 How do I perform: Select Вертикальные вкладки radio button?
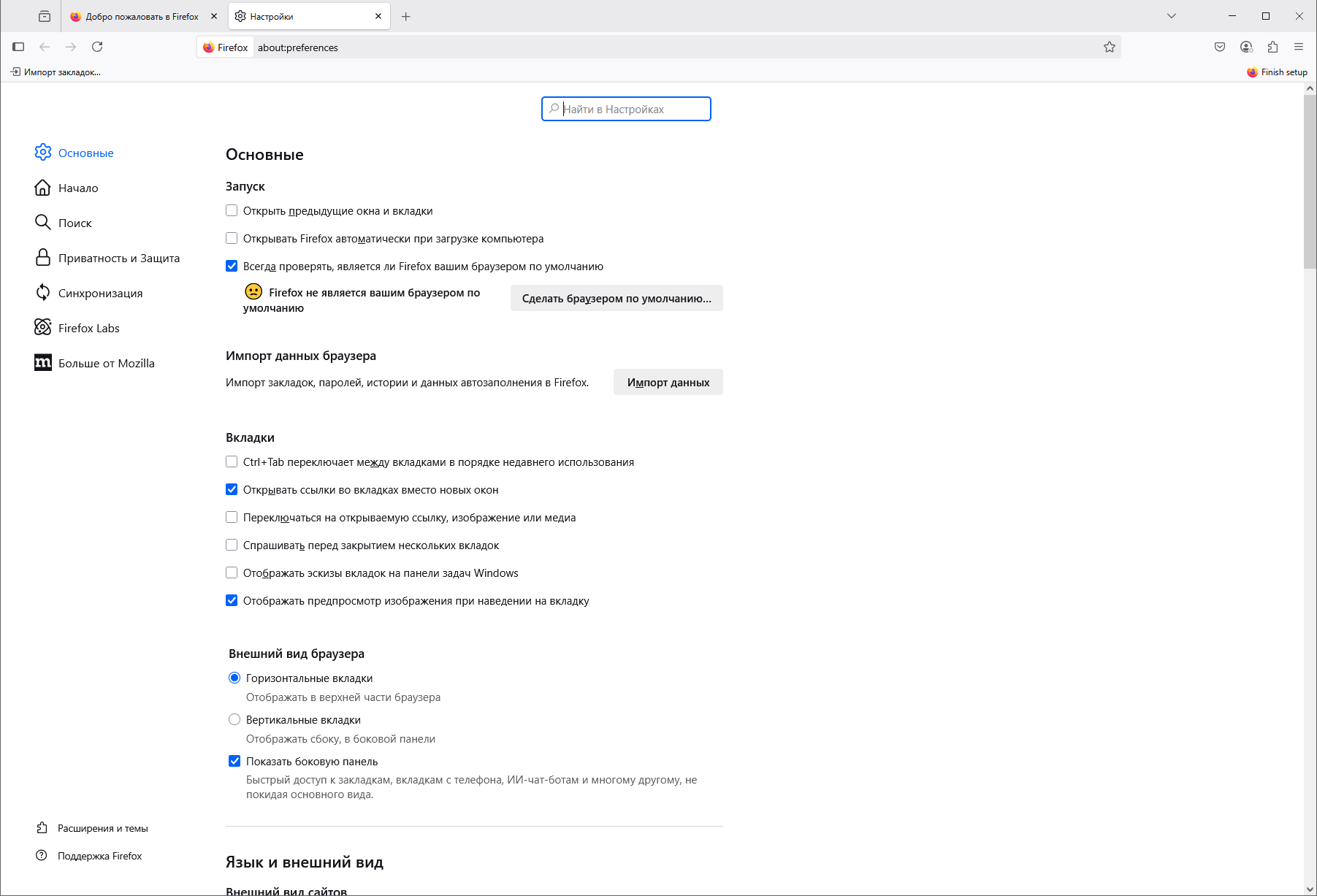tap(234, 719)
